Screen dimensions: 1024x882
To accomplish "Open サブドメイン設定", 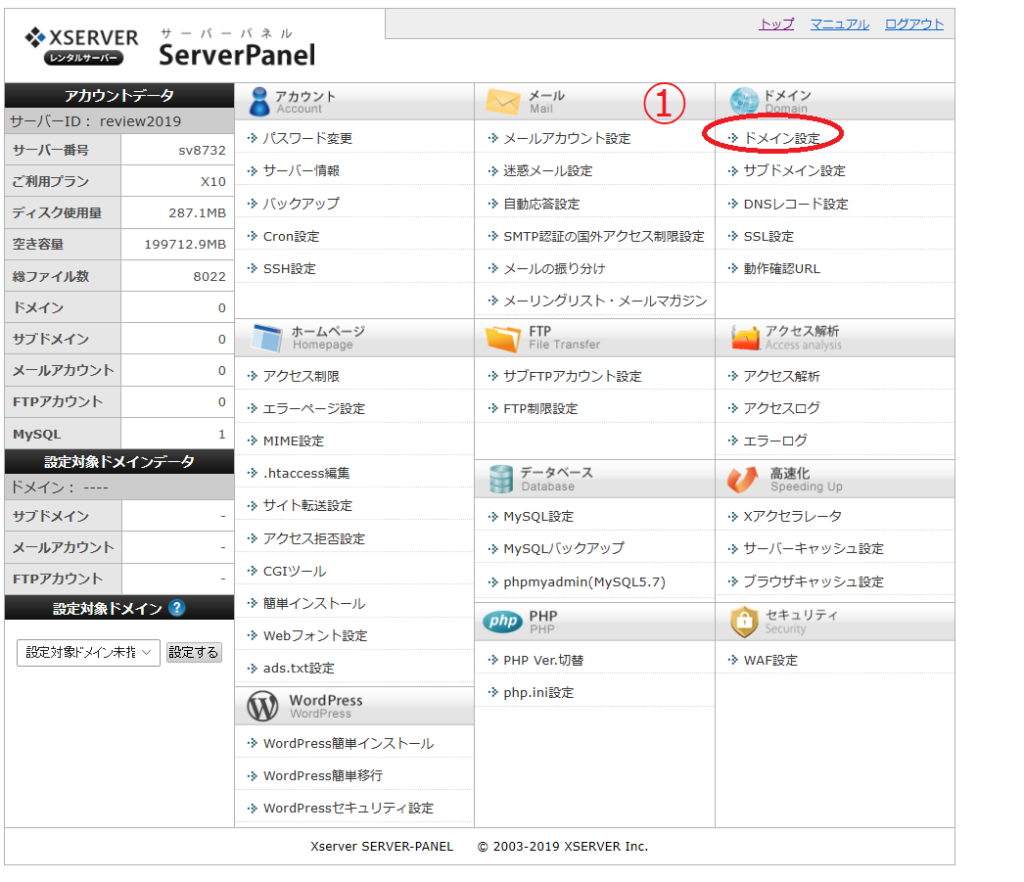I will 795,171.
